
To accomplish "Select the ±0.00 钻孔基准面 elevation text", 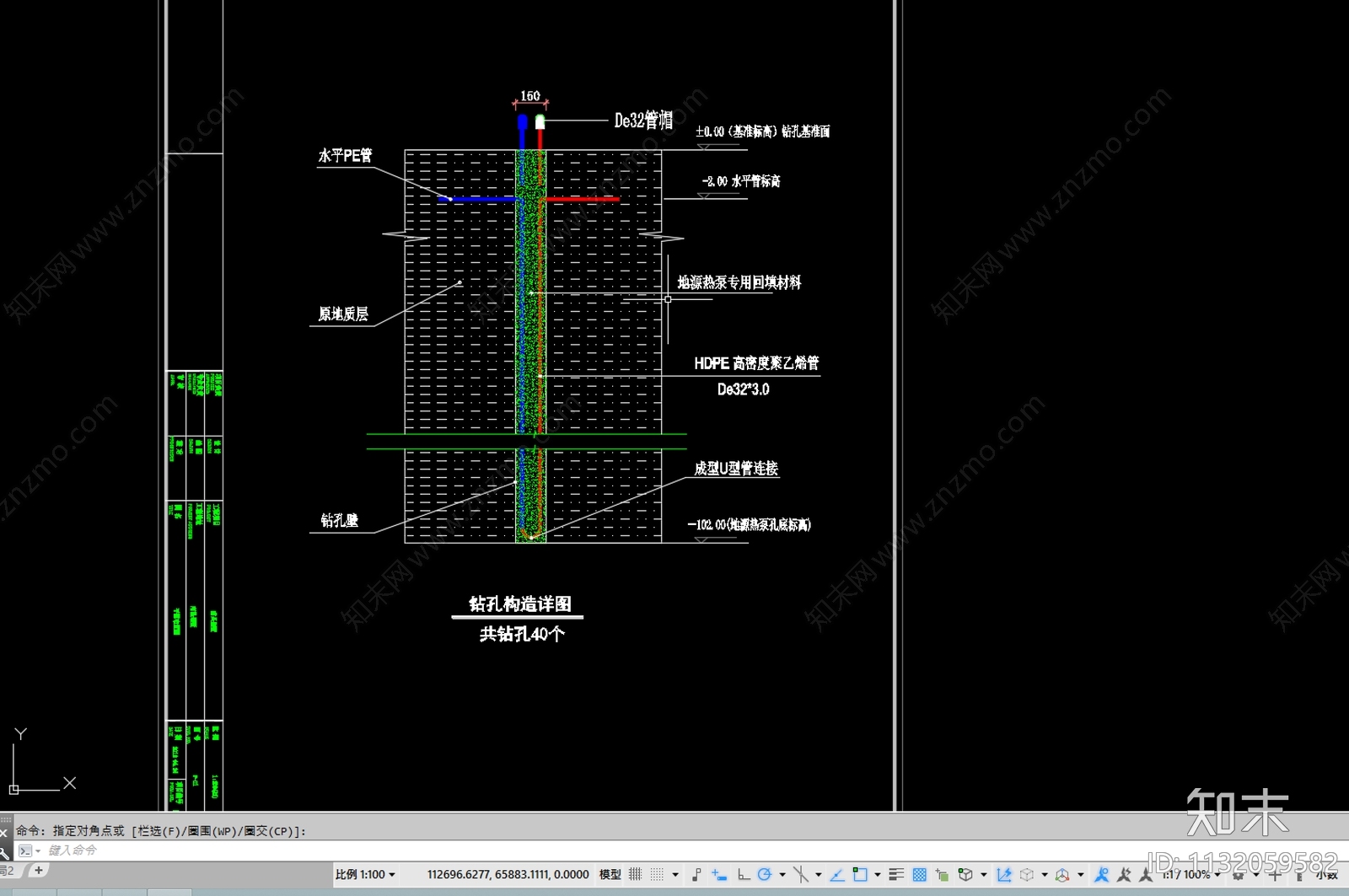I will click(x=762, y=131).
